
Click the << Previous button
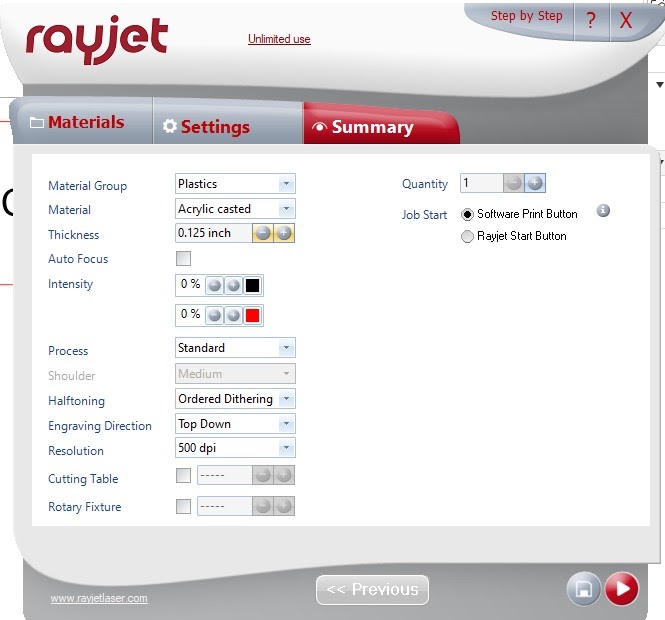372,590
